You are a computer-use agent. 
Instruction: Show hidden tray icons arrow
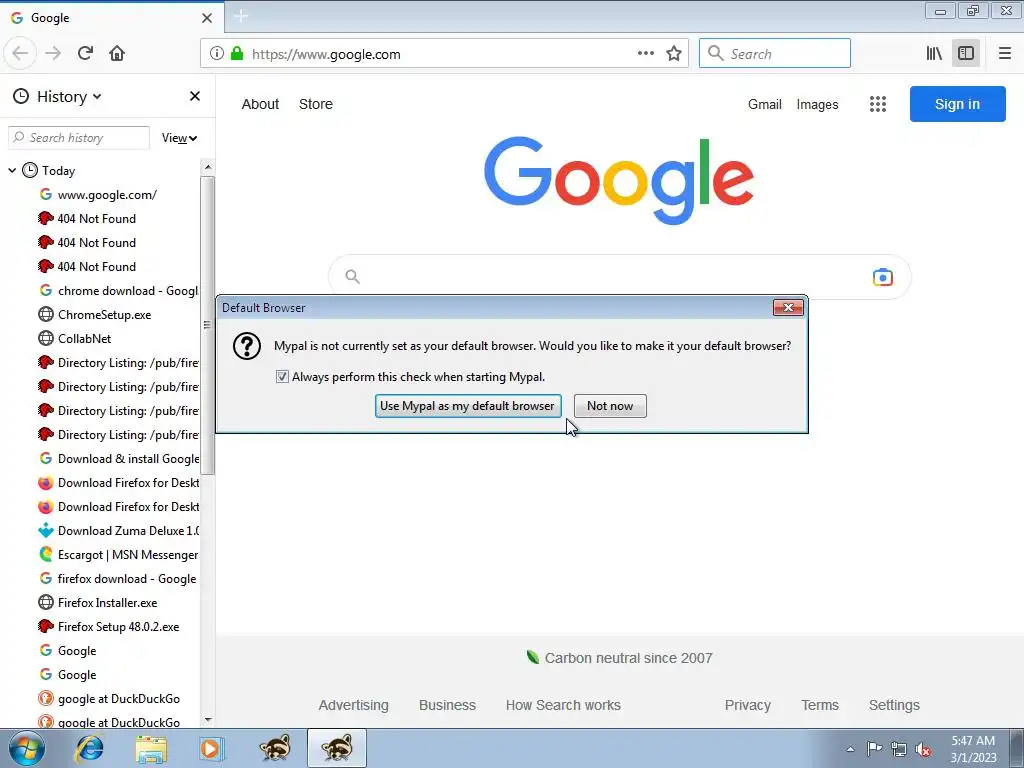tap(850, 749)
